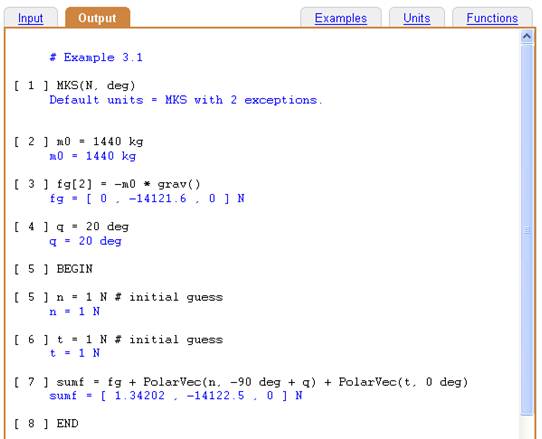Click the MKS(N, deg) statement line

click(x=75, y=85)
